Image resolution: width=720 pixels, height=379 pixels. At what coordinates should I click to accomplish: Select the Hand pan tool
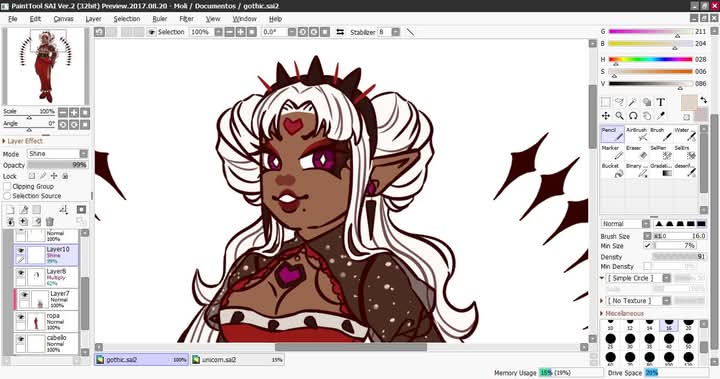coord(647,116)
